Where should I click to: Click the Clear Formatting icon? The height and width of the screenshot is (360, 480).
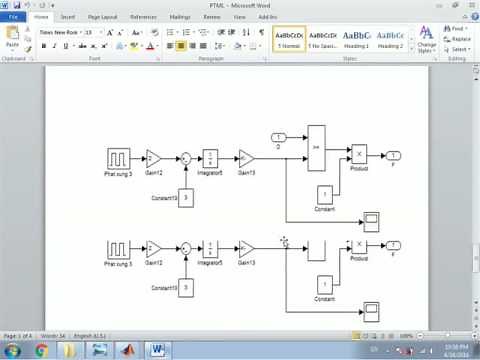point(155,32)
